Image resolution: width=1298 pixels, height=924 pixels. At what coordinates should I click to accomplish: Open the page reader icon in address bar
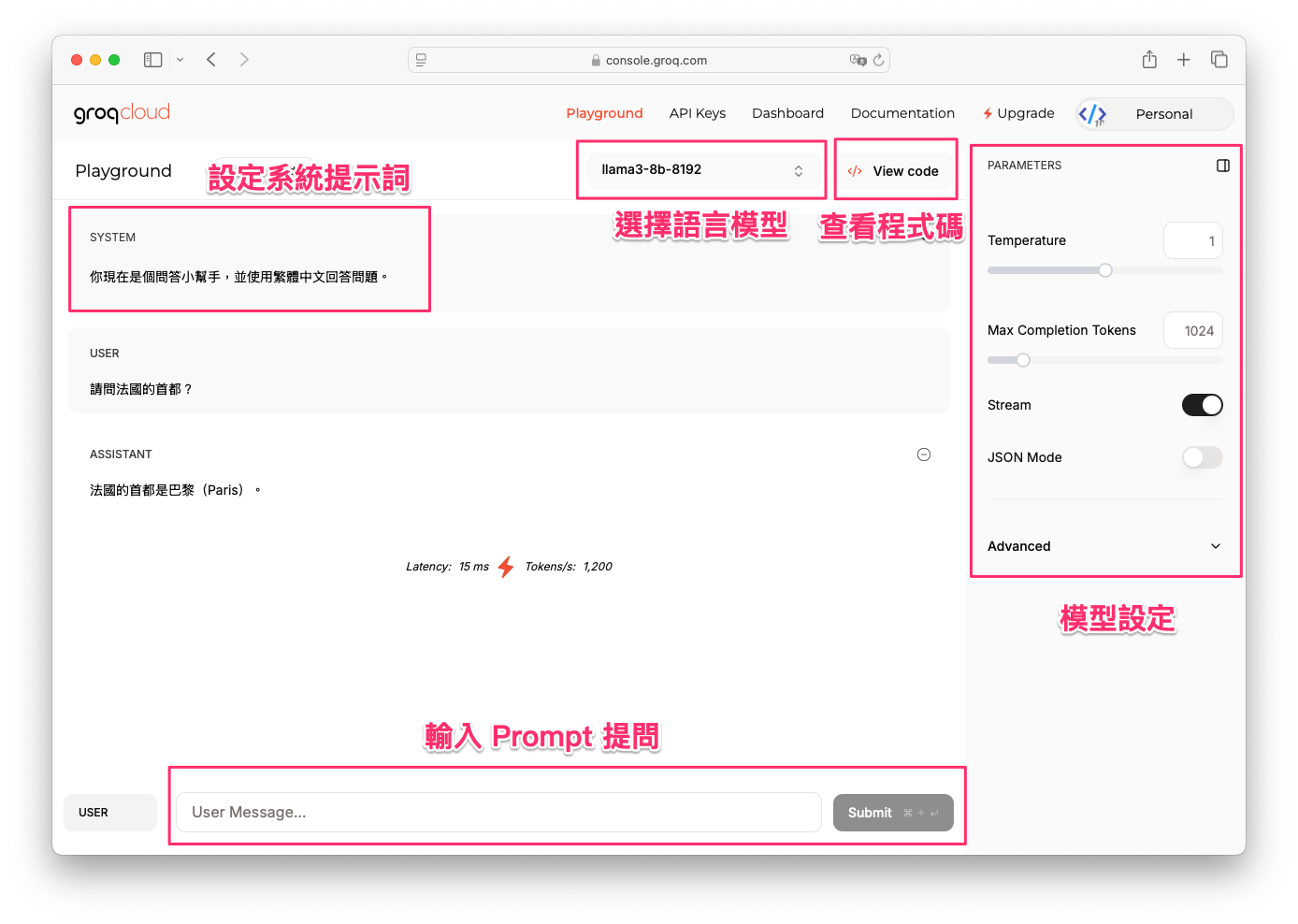[421, 60]
